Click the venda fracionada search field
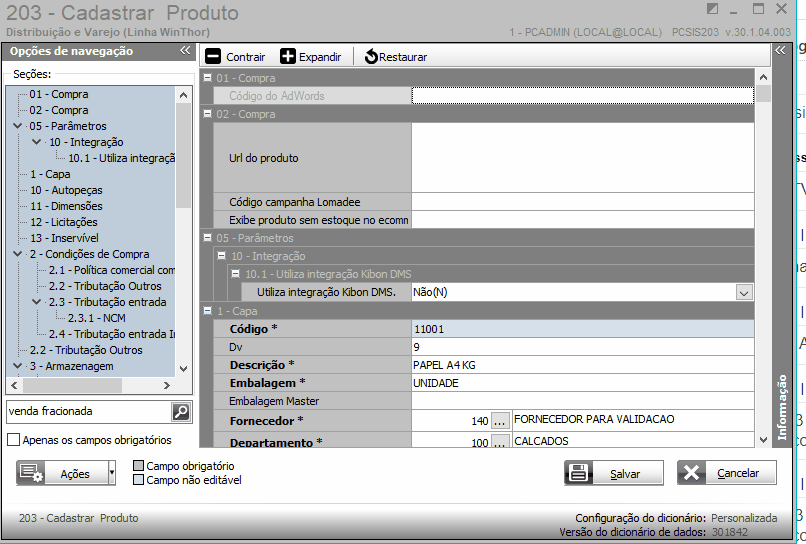 88,411
